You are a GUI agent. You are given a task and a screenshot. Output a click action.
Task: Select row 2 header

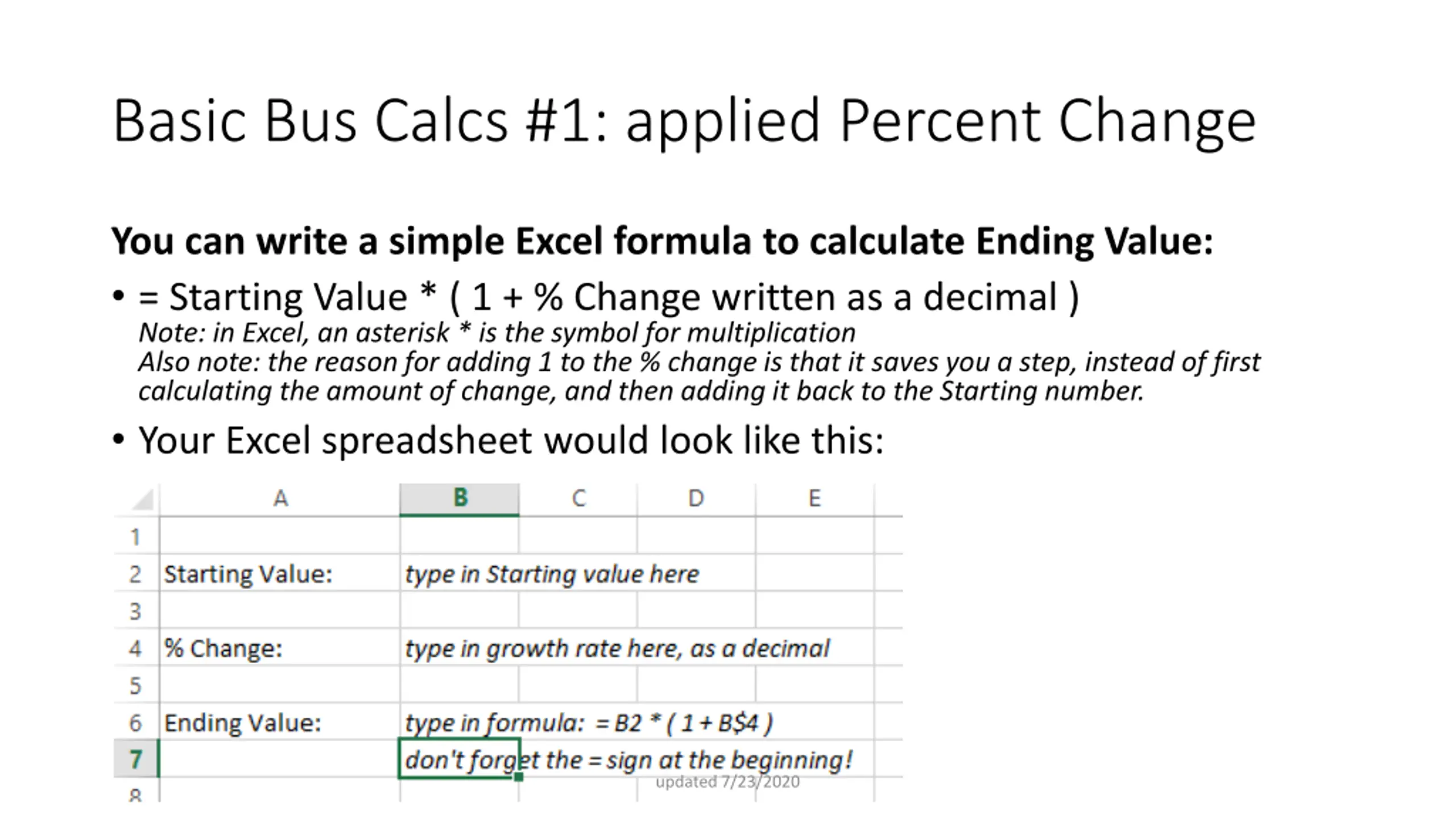(x=136, y=573)
